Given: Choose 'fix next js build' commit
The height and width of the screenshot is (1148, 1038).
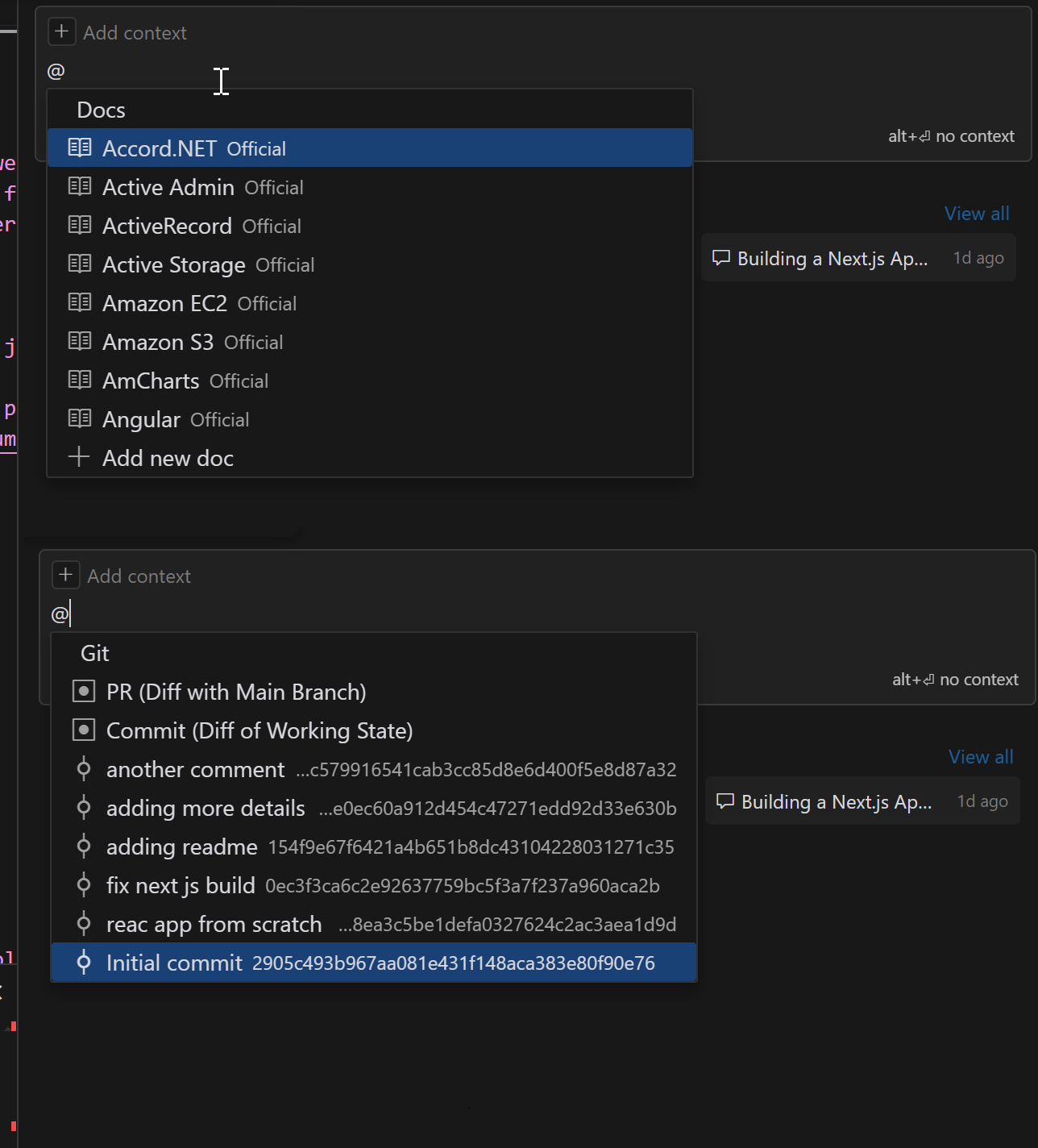Looking at the screenshot, I should (x=374, y=885).
